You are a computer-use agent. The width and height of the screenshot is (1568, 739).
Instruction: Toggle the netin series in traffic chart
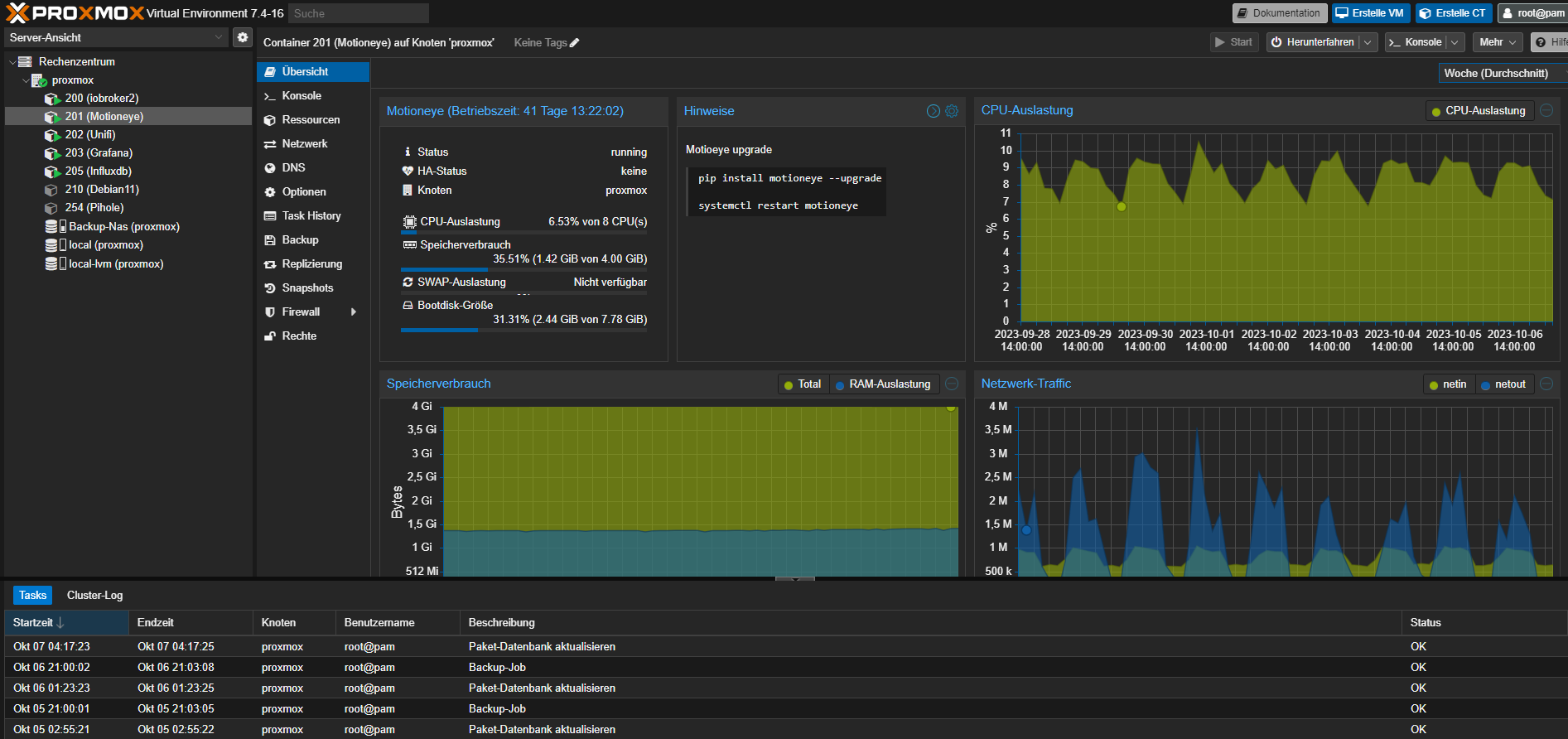tap(1446, 384)
